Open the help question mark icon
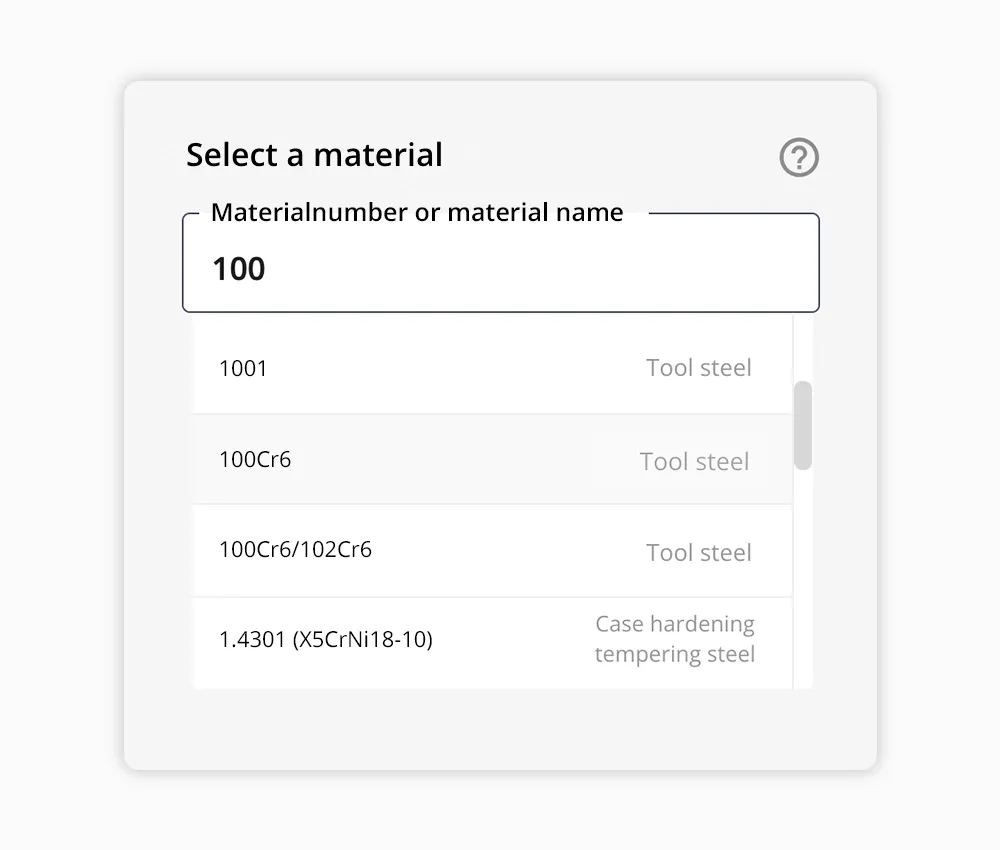Screen dimensions: 1000x850 click(799, 158)
